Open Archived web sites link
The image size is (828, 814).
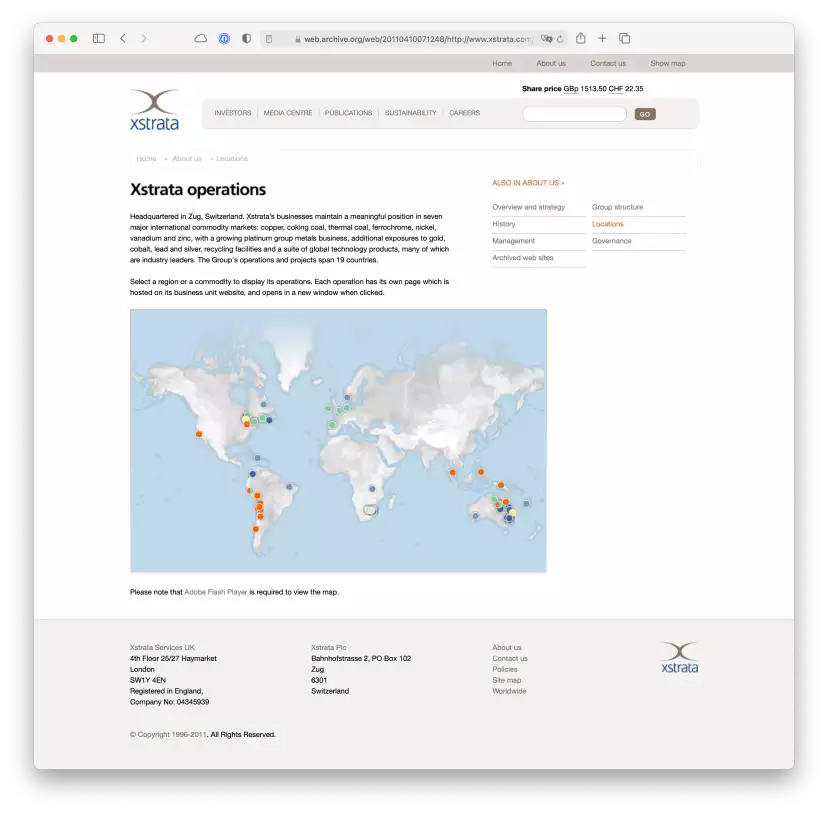pyautogui.click(x=523, y=258)
